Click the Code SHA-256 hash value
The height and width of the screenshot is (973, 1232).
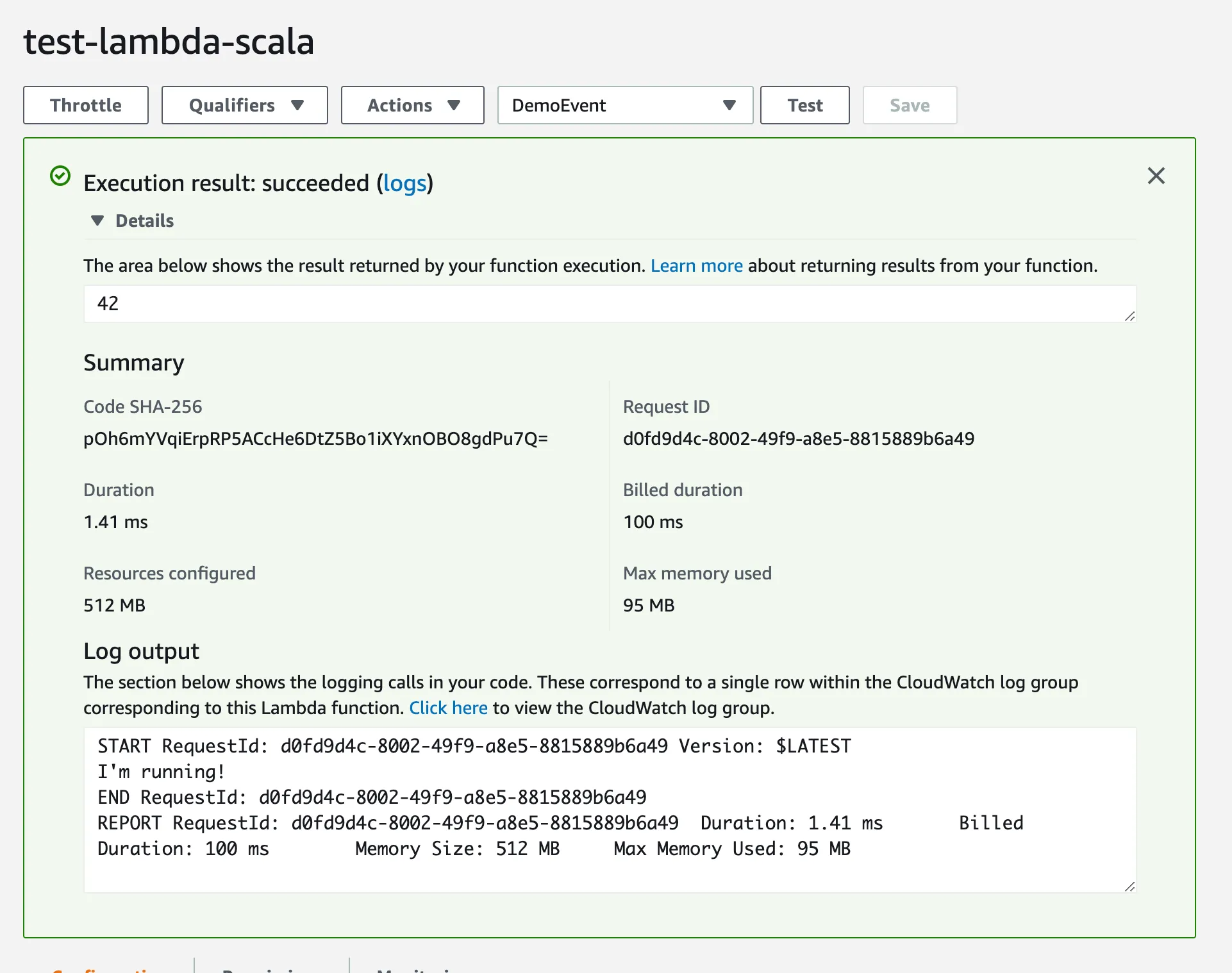(x=315, y=438)
